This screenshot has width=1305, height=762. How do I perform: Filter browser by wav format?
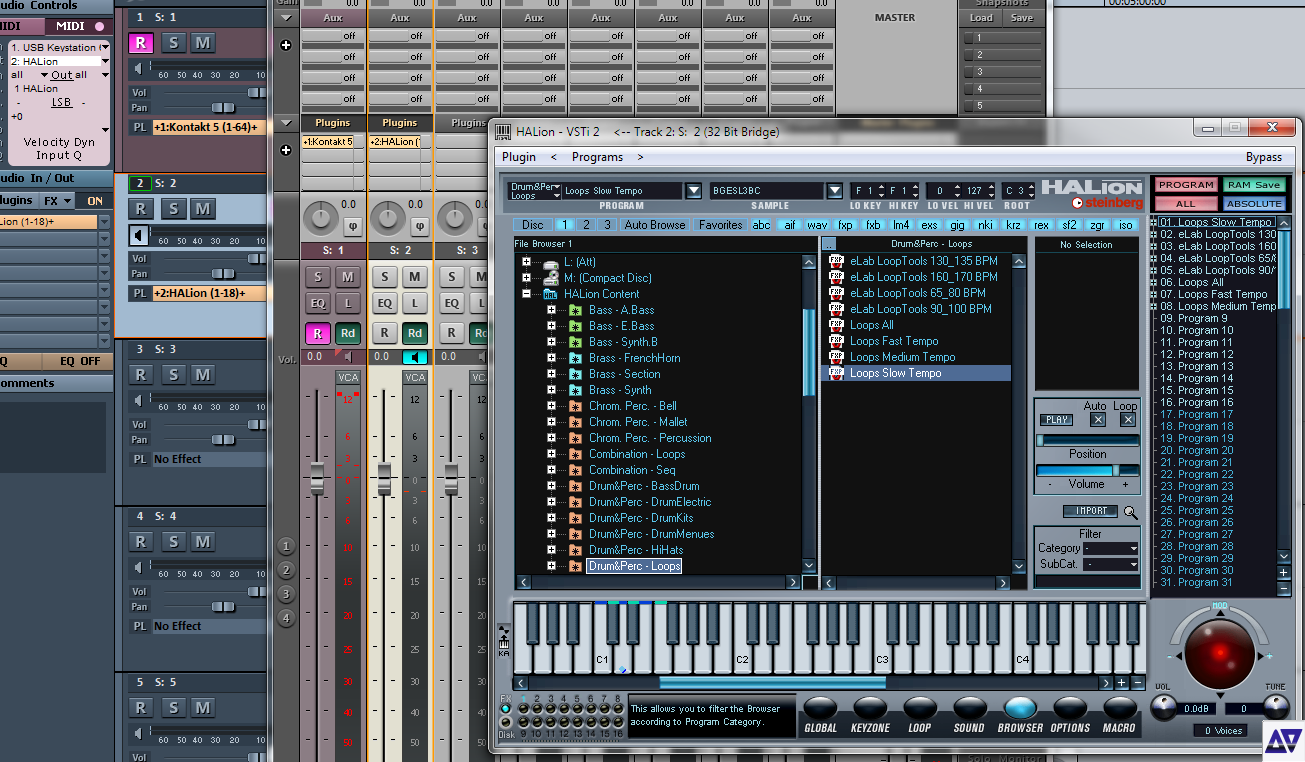(817, 225)
